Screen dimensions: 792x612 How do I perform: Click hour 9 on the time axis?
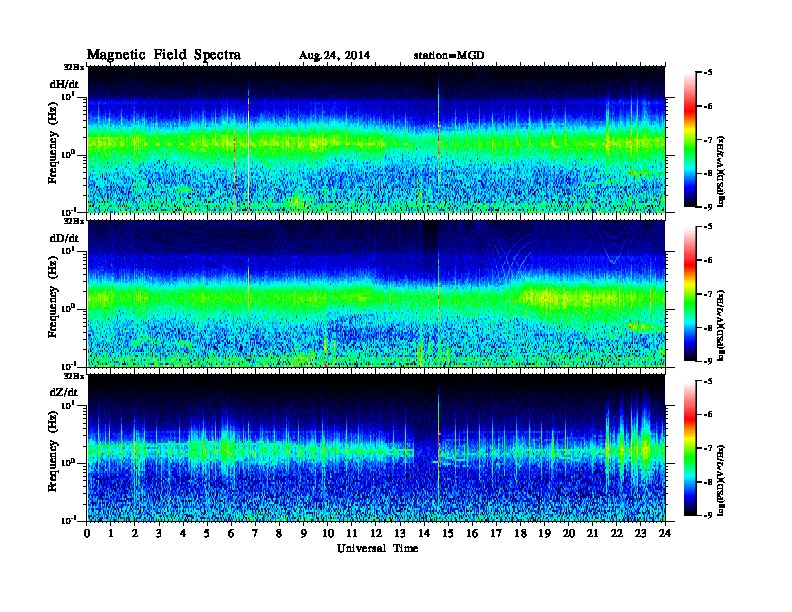point(304,534)
